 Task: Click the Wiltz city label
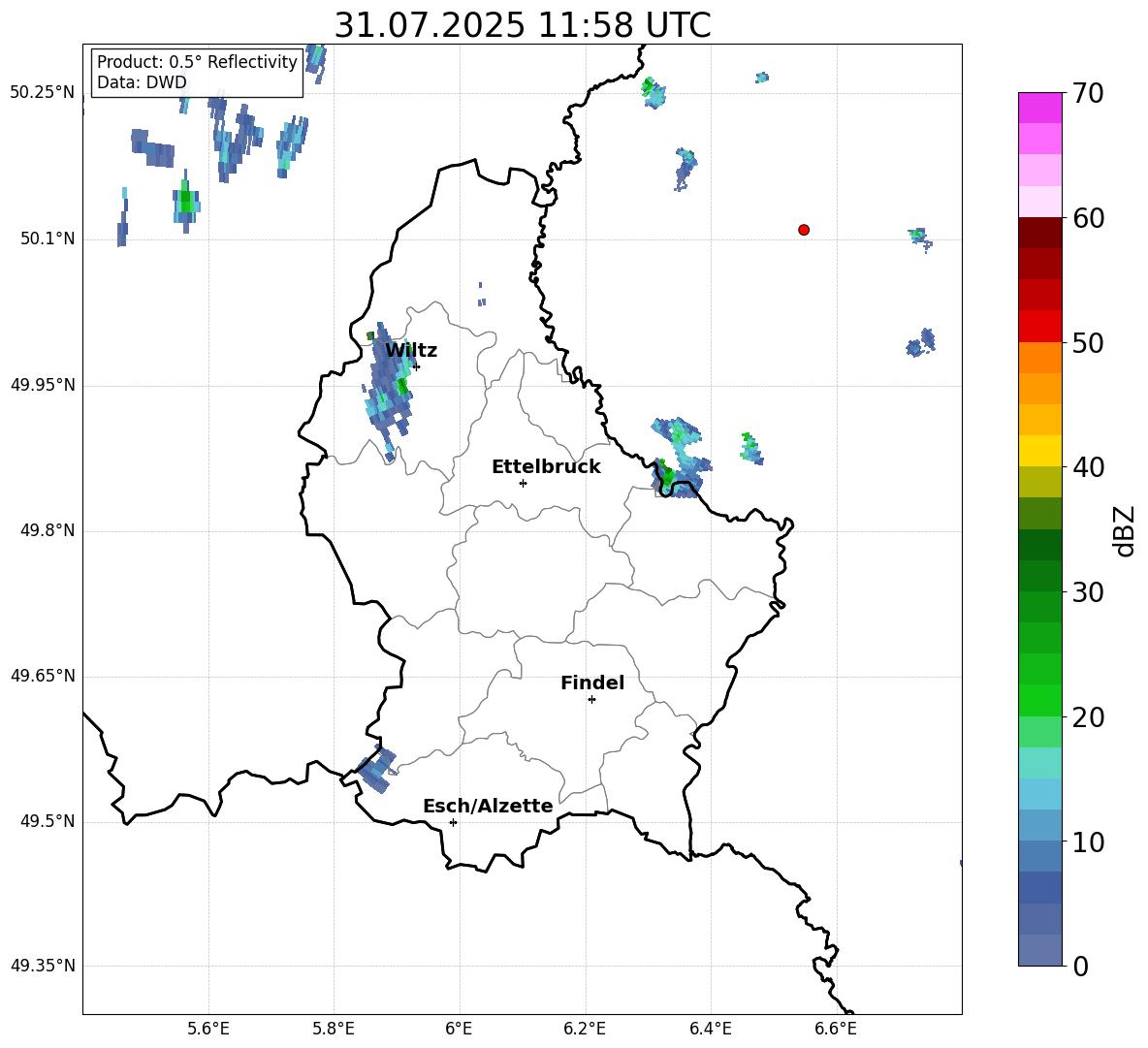tap(411, 351)
